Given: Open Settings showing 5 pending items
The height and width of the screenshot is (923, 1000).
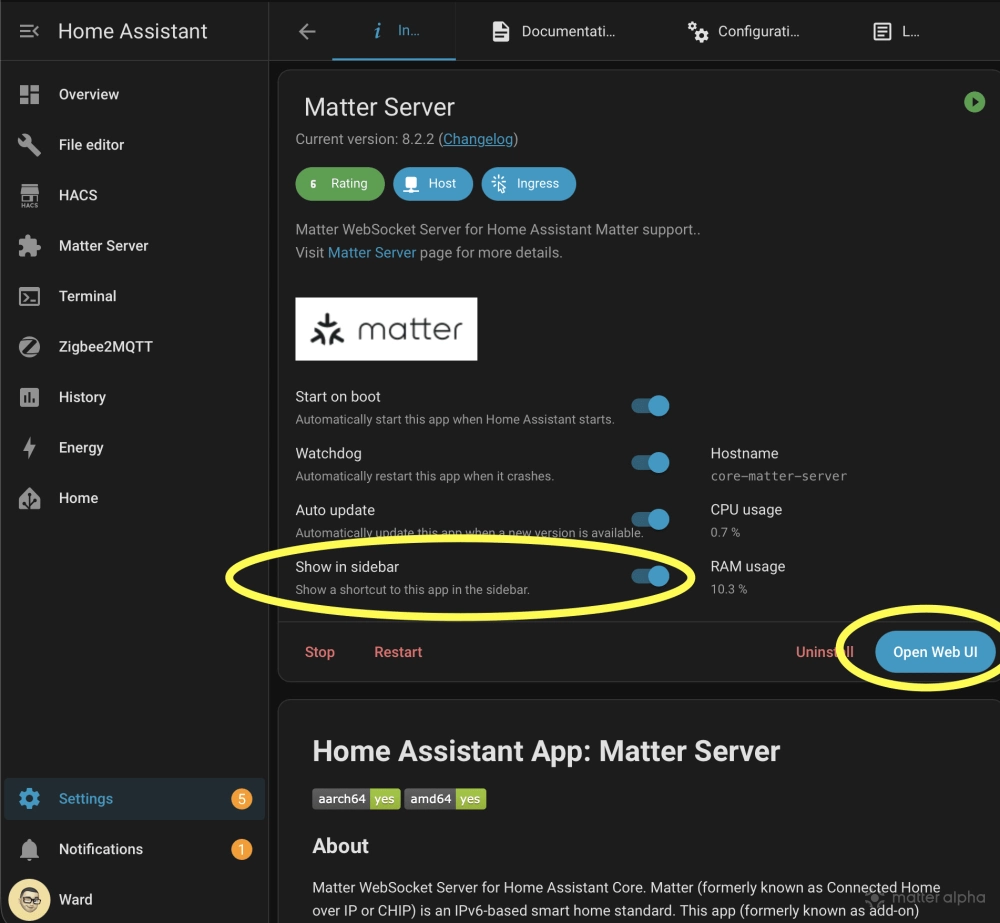Looking at the screenshot, I should click(x=86, y=798).
